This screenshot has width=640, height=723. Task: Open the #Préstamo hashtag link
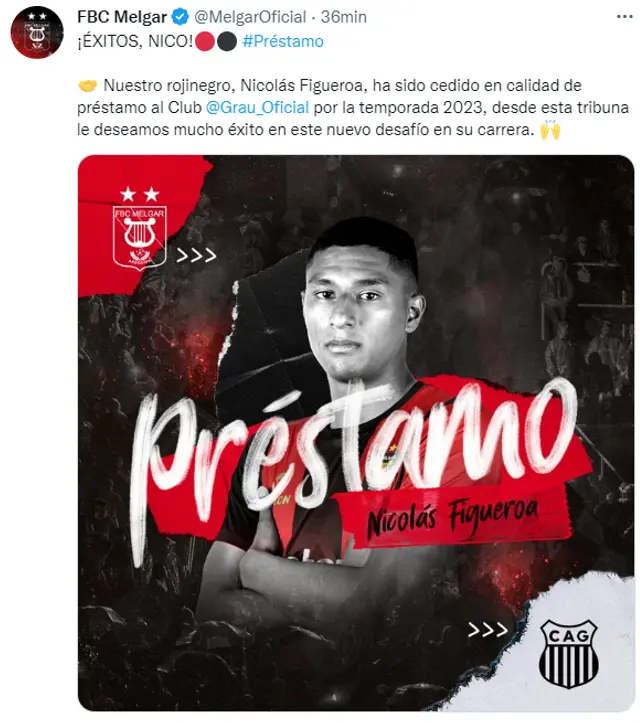(x=283, y=41)
